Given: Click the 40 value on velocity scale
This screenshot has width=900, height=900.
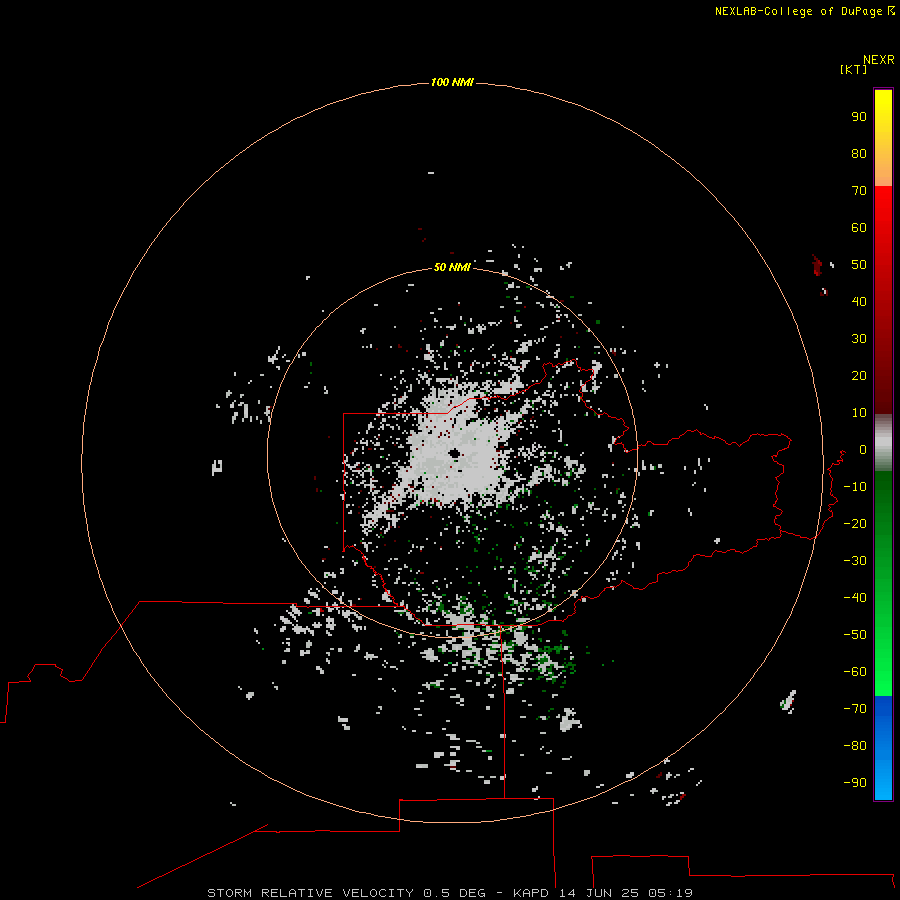Looking at the screenshot, I should tap(859, 301).
